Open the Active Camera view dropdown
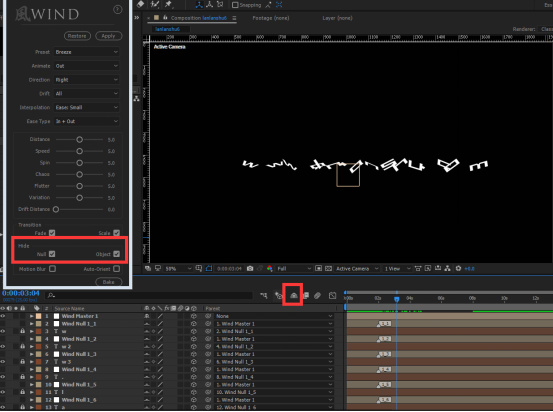The image size is (553, 412). click(357, 269)
